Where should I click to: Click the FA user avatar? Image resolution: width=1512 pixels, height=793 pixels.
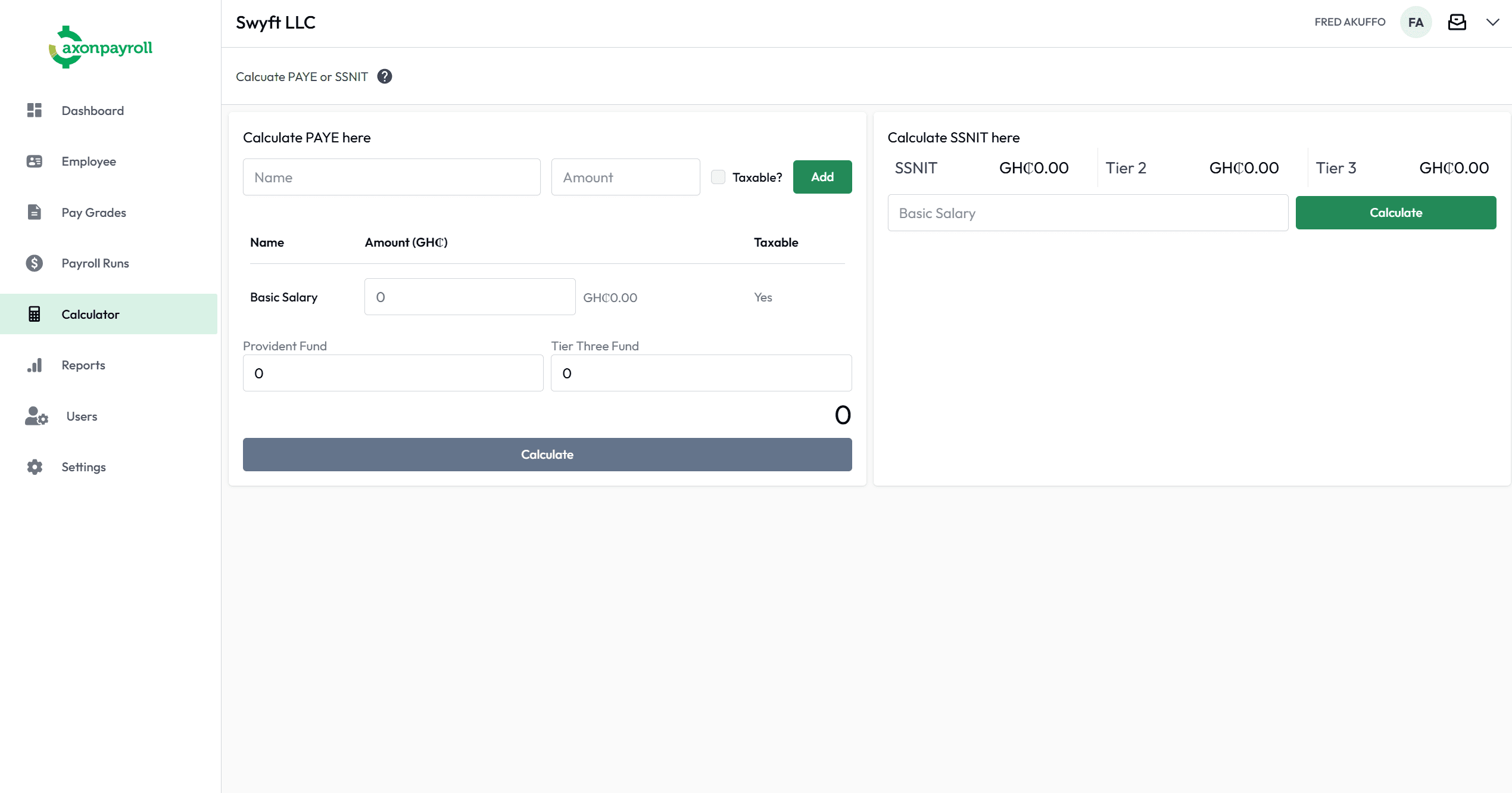point(1416,22)
